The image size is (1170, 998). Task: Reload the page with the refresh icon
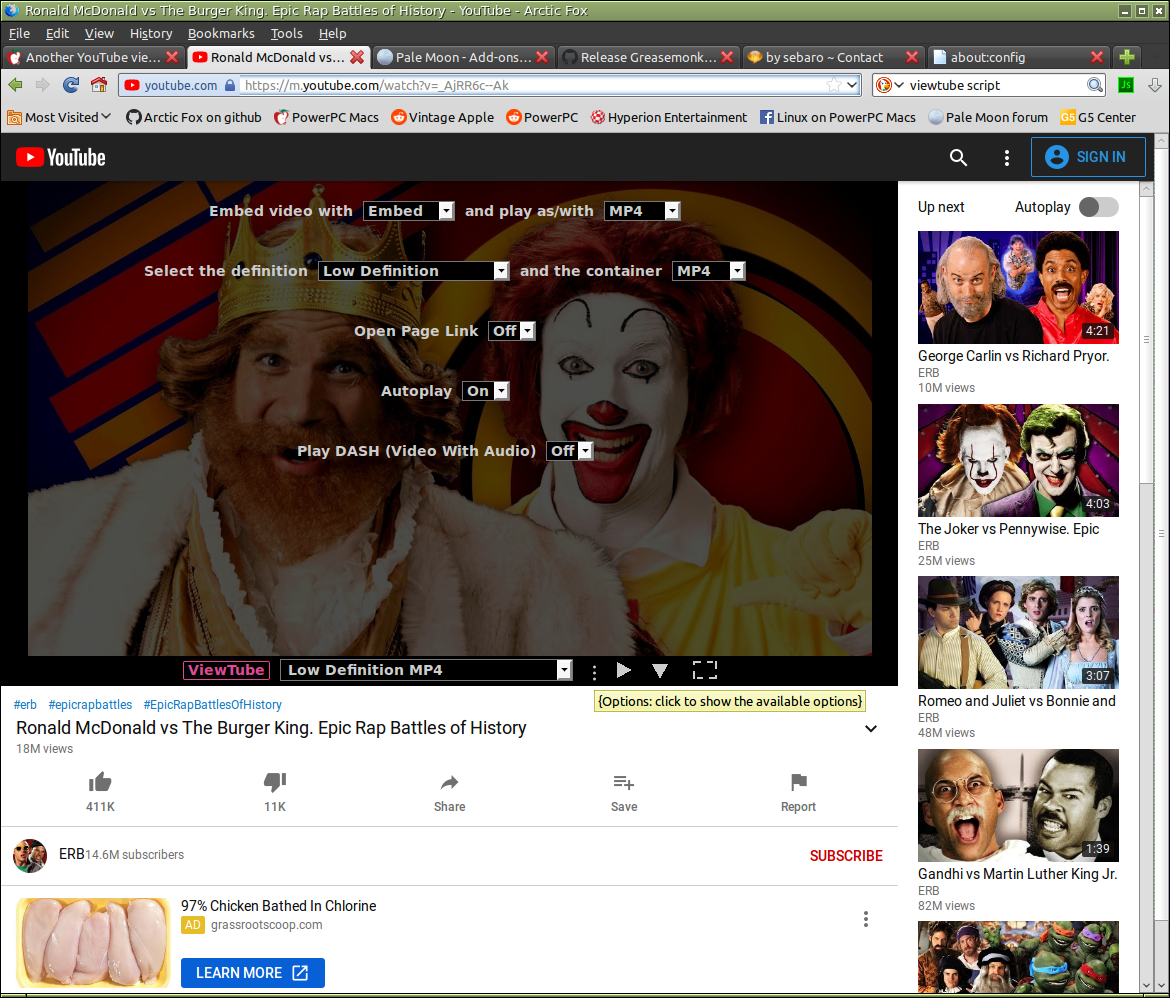[71, 85]
